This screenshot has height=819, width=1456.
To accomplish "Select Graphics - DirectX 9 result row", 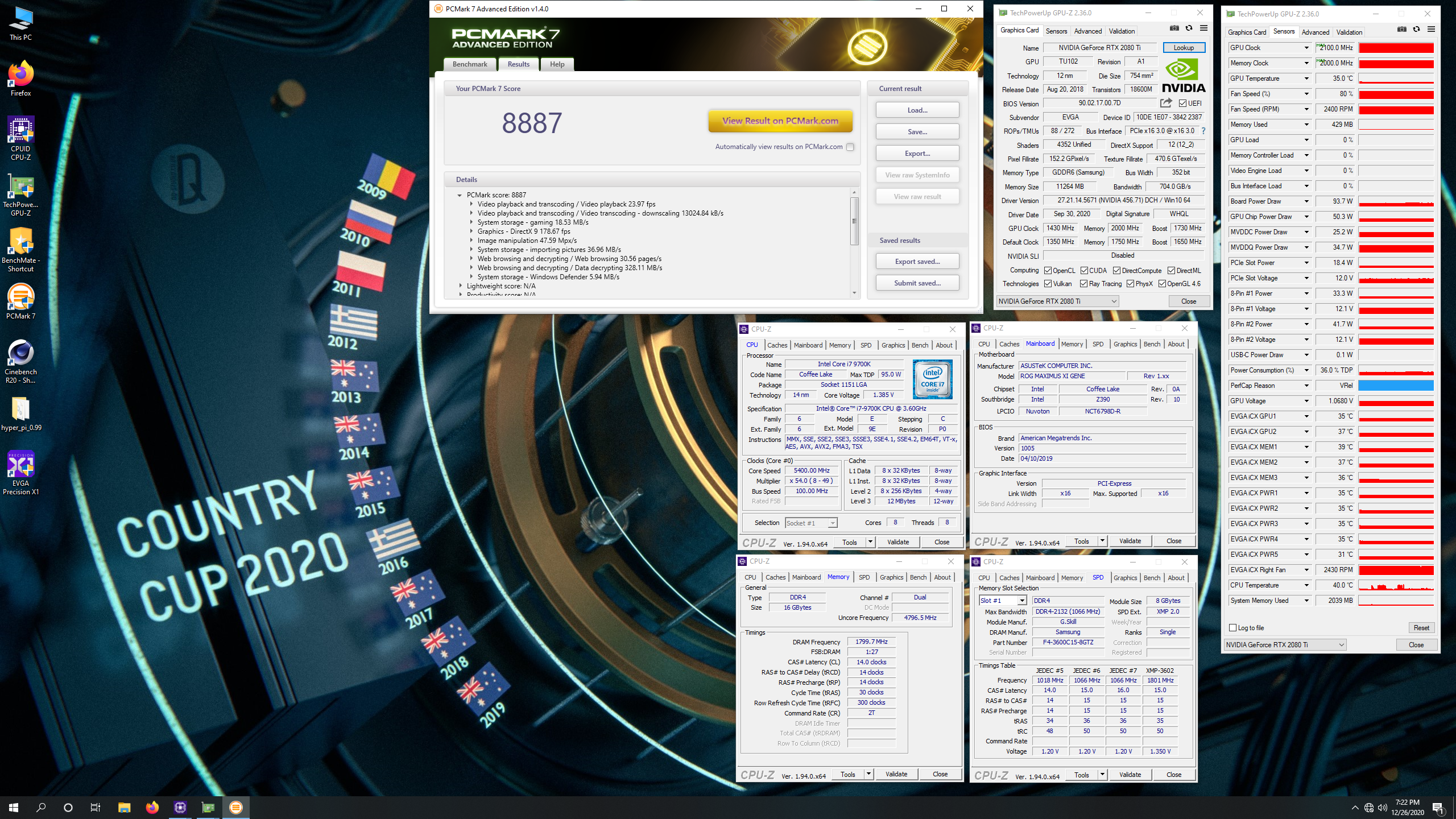I will [523, 231].
